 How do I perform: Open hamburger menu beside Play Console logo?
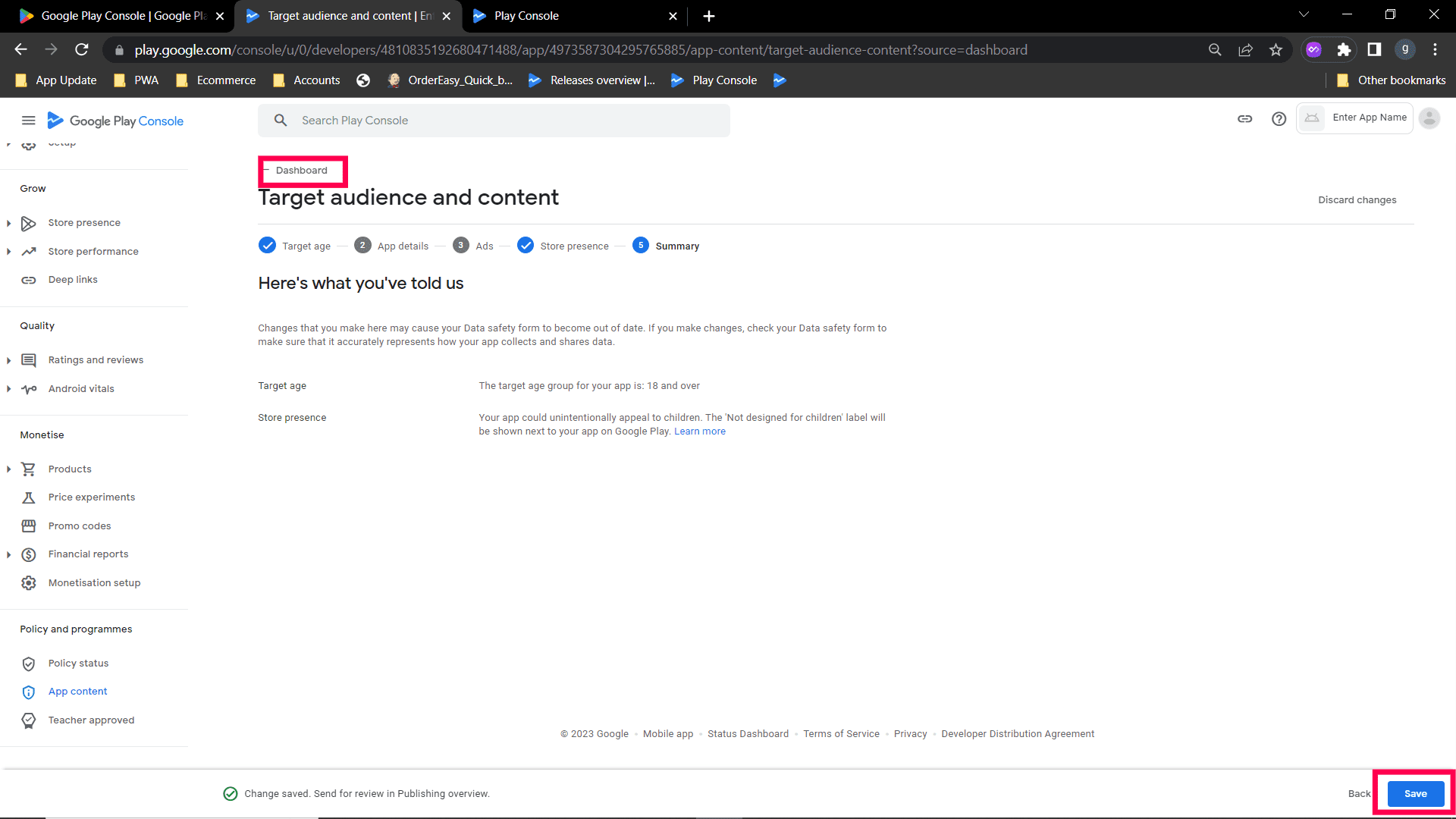tap(28, 121)
